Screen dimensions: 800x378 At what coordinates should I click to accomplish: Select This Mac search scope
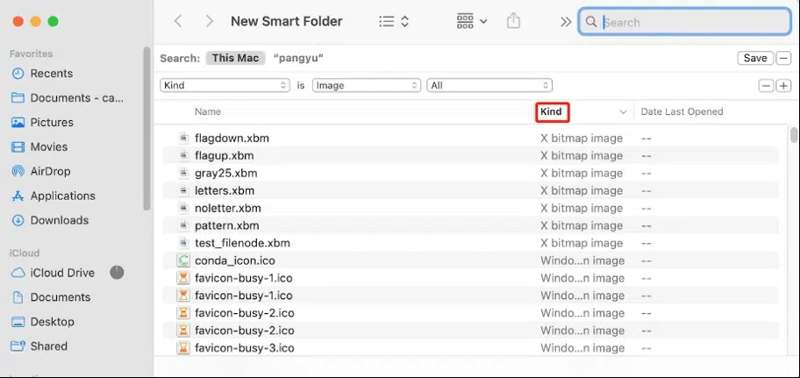click(235, 58)
